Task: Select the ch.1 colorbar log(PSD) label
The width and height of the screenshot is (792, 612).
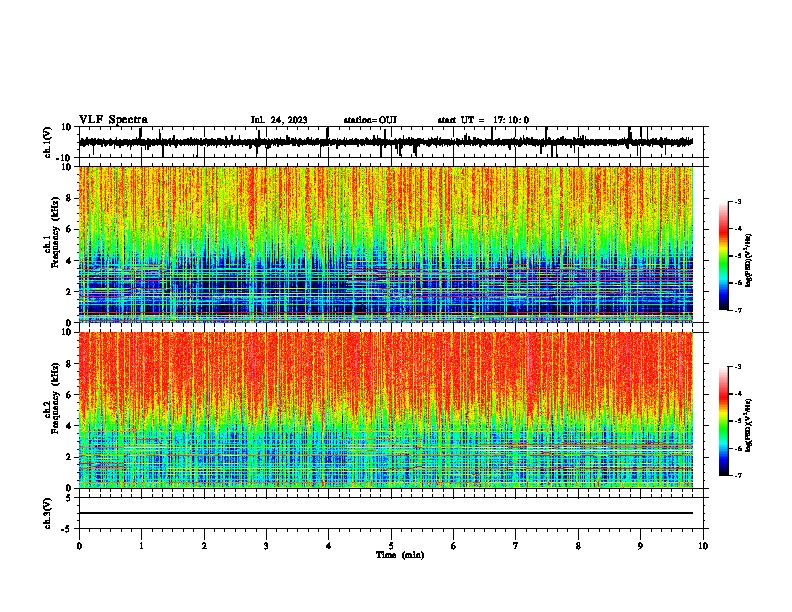Action: click(x=748, y=261)
